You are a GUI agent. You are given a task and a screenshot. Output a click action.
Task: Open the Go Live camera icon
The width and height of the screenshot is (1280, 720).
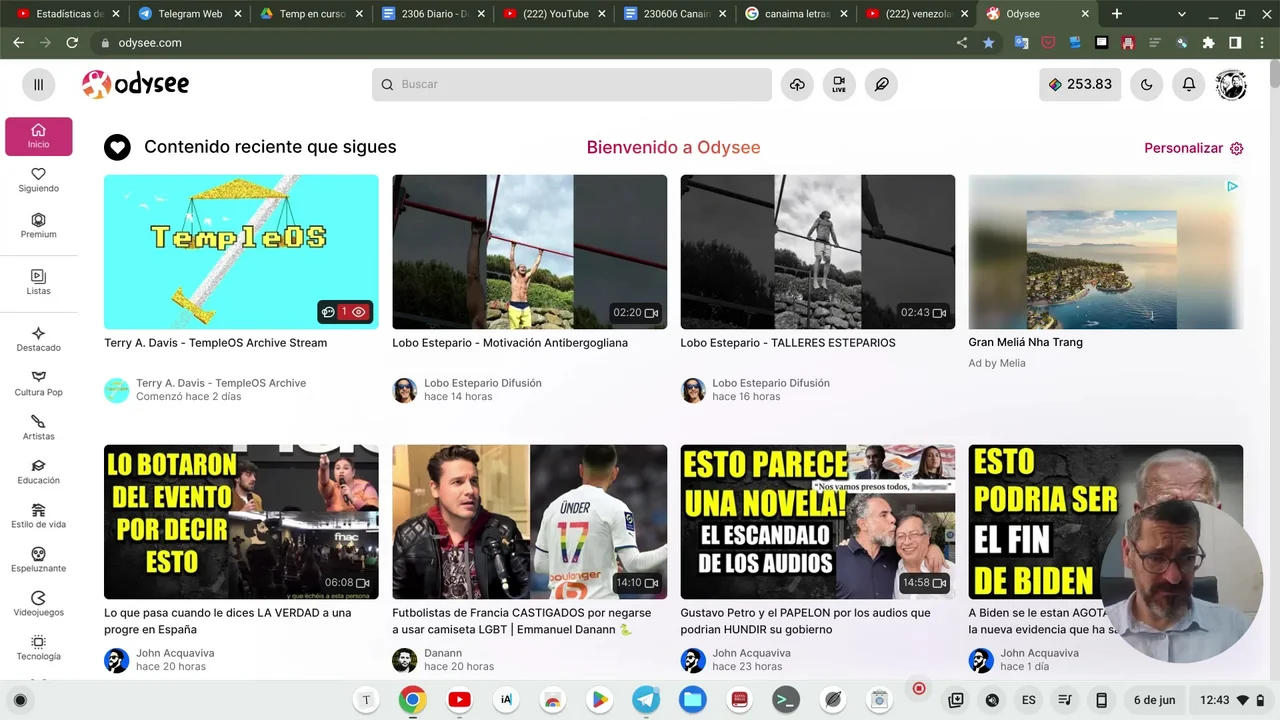click(839, 85)
